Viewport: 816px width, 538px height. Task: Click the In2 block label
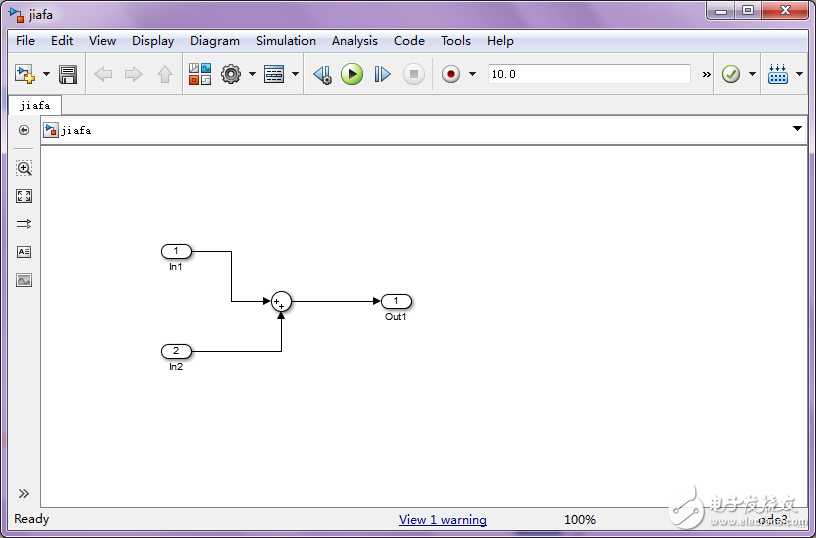pyautogui.click(x=176, y=366)
